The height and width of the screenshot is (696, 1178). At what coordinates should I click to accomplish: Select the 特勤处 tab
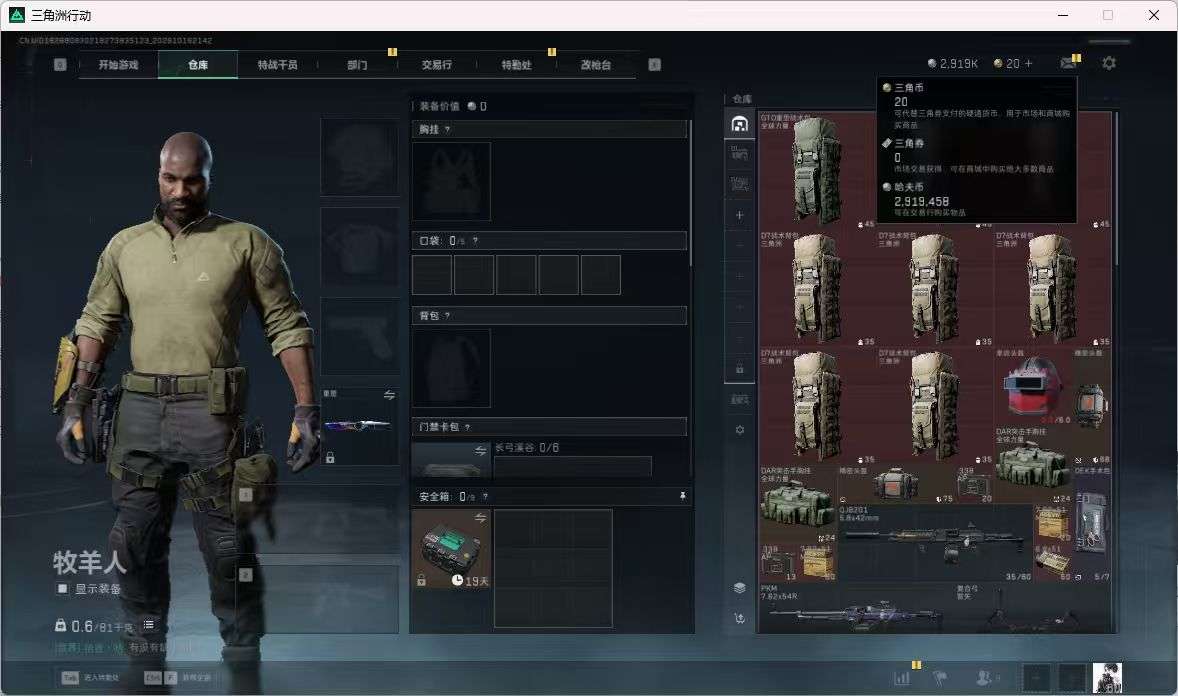[516, 65]
